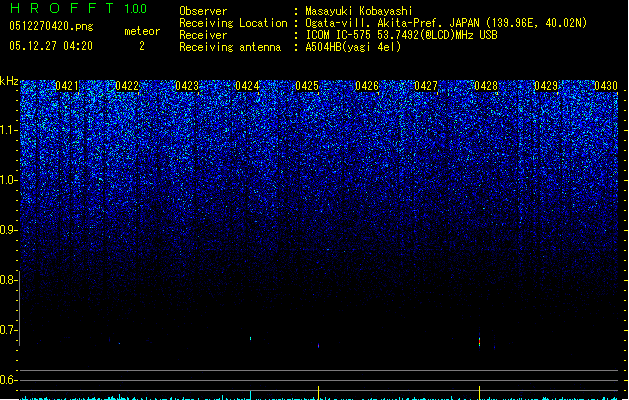Select the filename 0512270420.png
Image resolution: width=629 pixels, height=400 pixels.
[51, 26]
